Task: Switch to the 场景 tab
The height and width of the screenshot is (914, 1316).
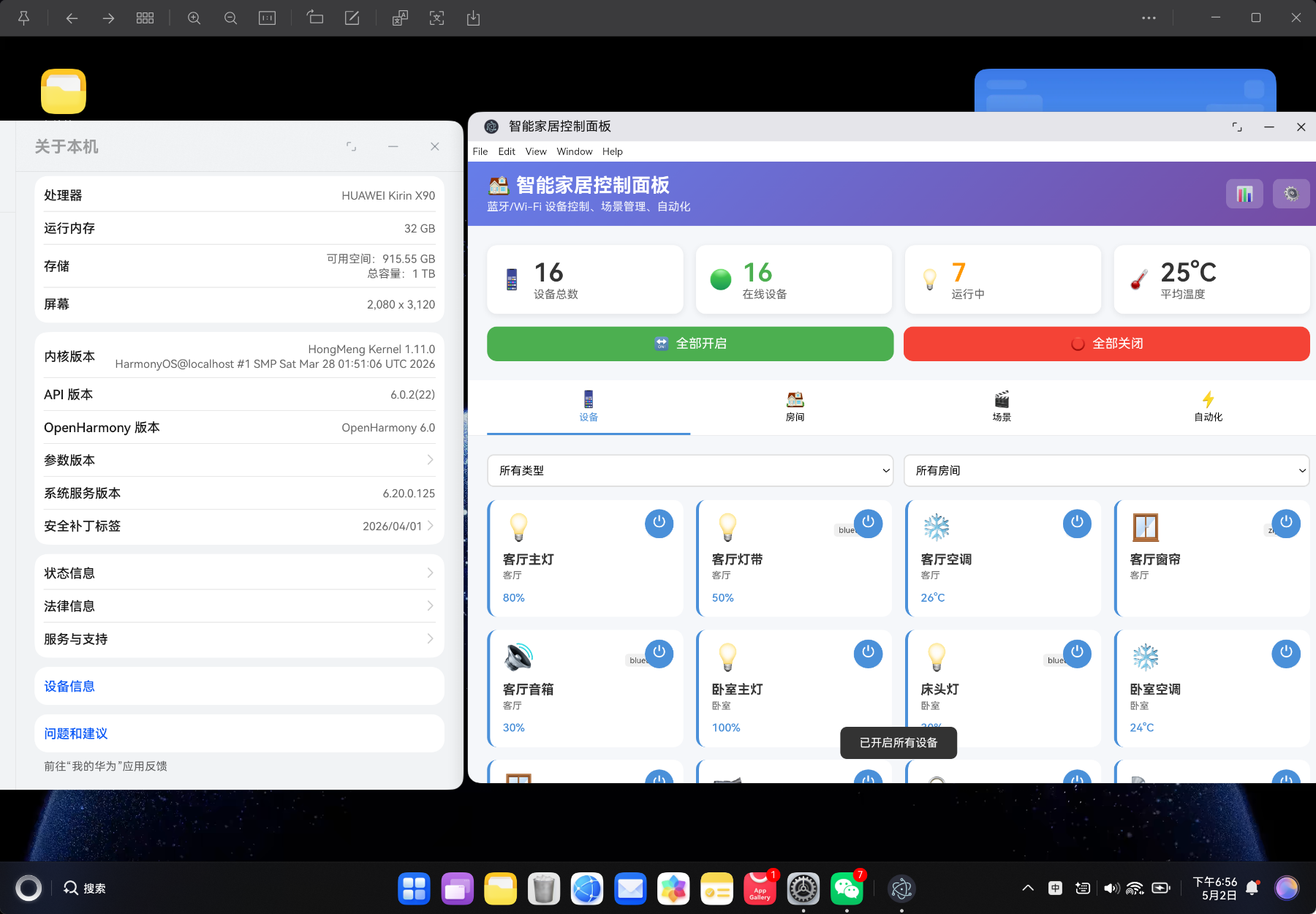Action: tap(1002, 407)
